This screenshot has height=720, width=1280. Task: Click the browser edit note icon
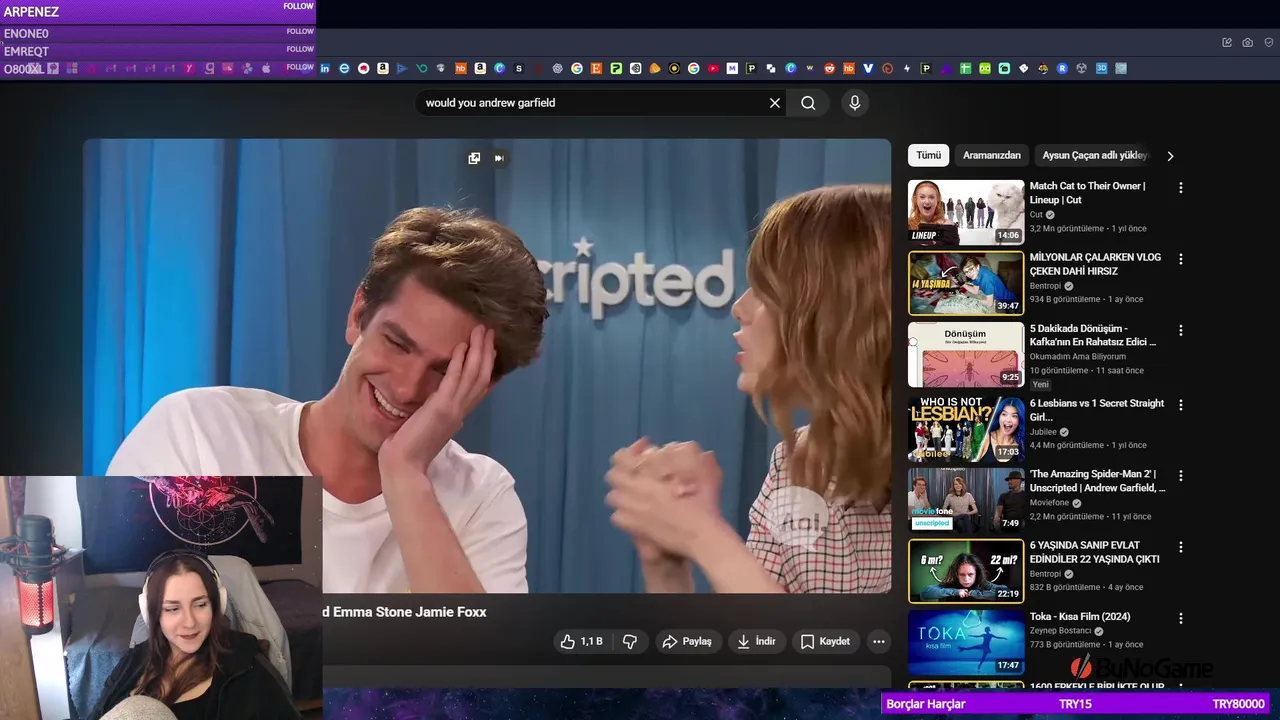click(x=1227, y=42)
